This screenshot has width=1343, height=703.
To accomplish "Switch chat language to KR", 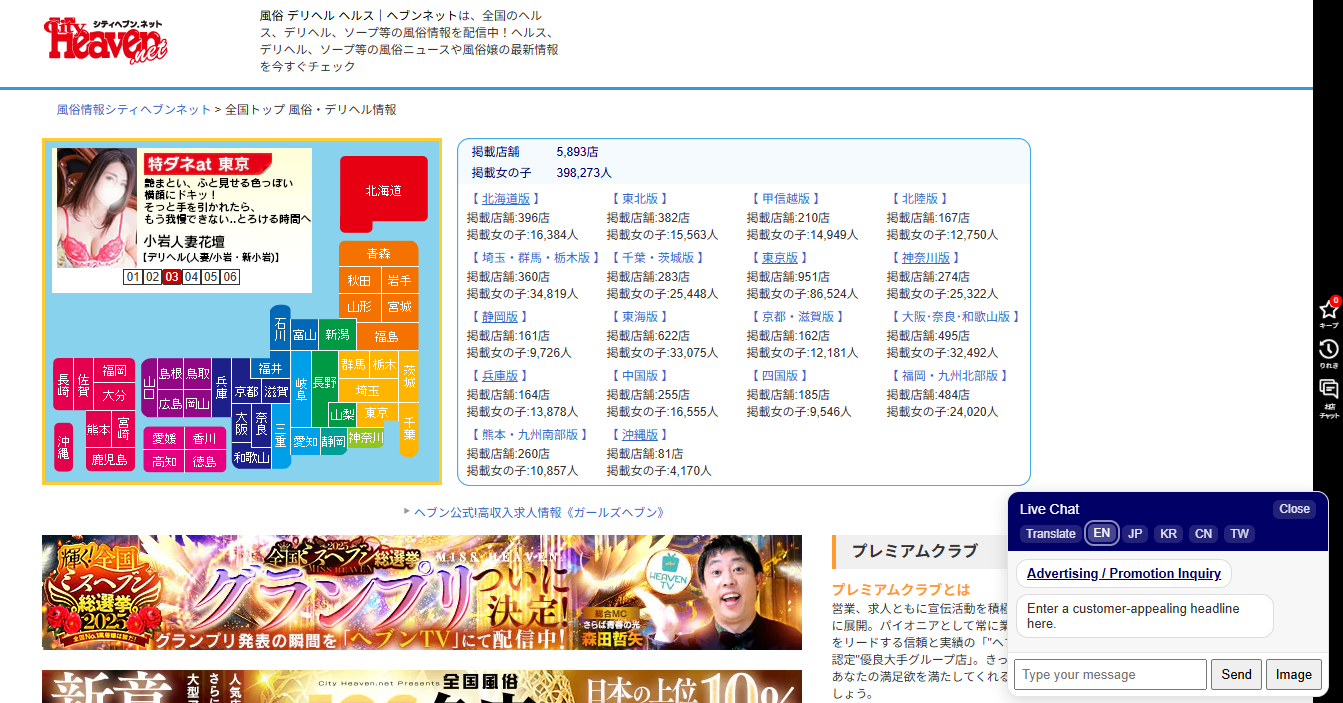I will [1168, 534].
